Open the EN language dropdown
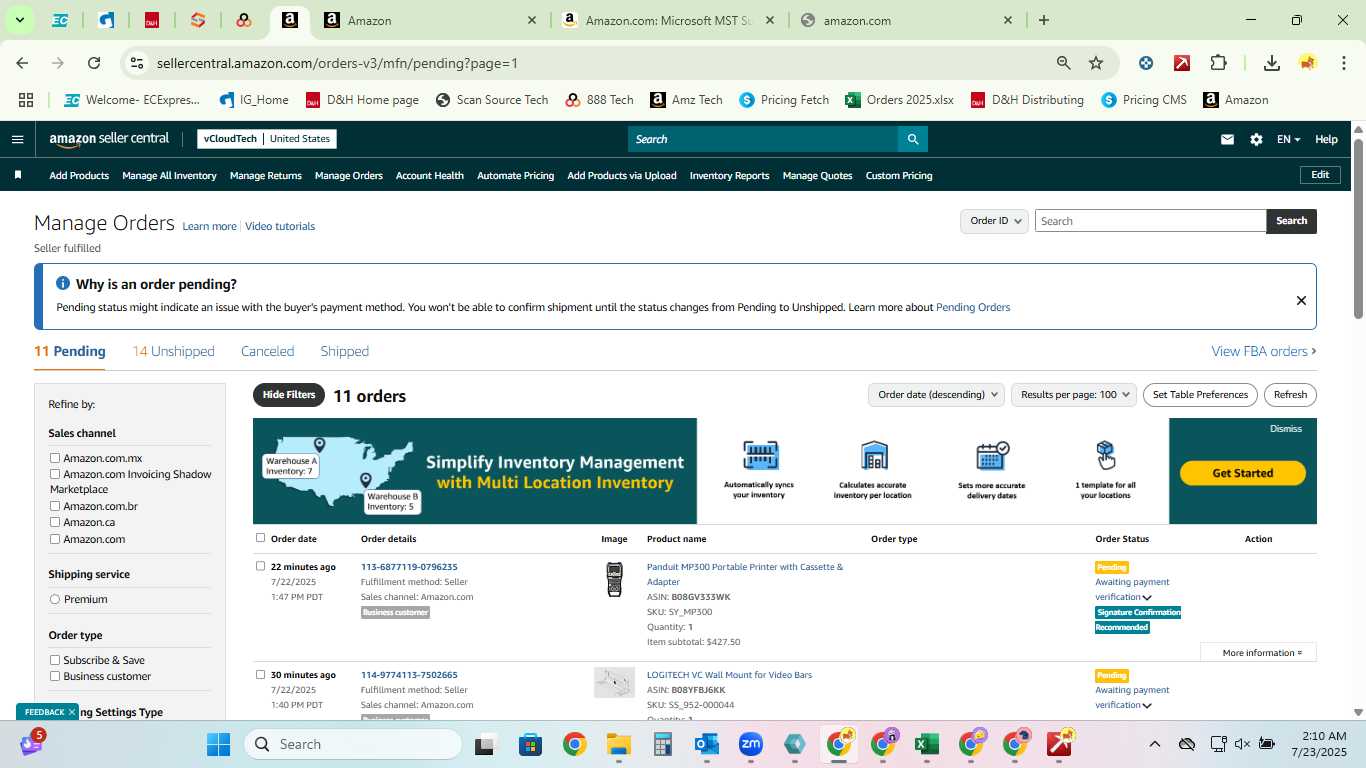The image size is (1366, 768). pos(1288,139)
